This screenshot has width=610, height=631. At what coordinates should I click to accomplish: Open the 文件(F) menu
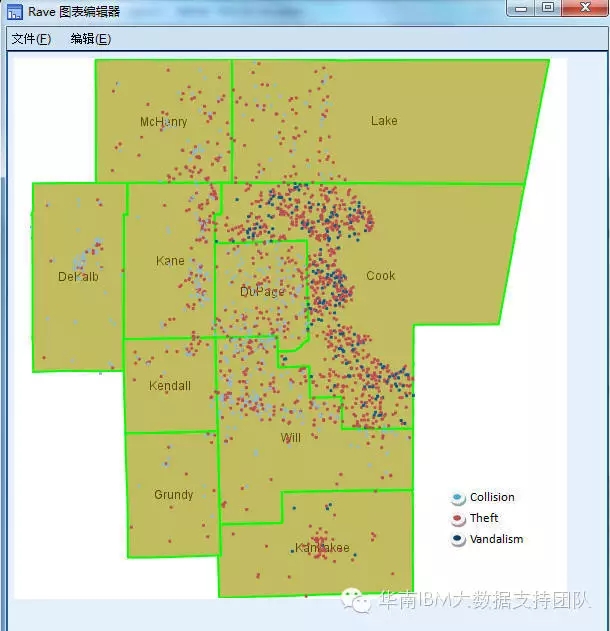click(31, 39)
